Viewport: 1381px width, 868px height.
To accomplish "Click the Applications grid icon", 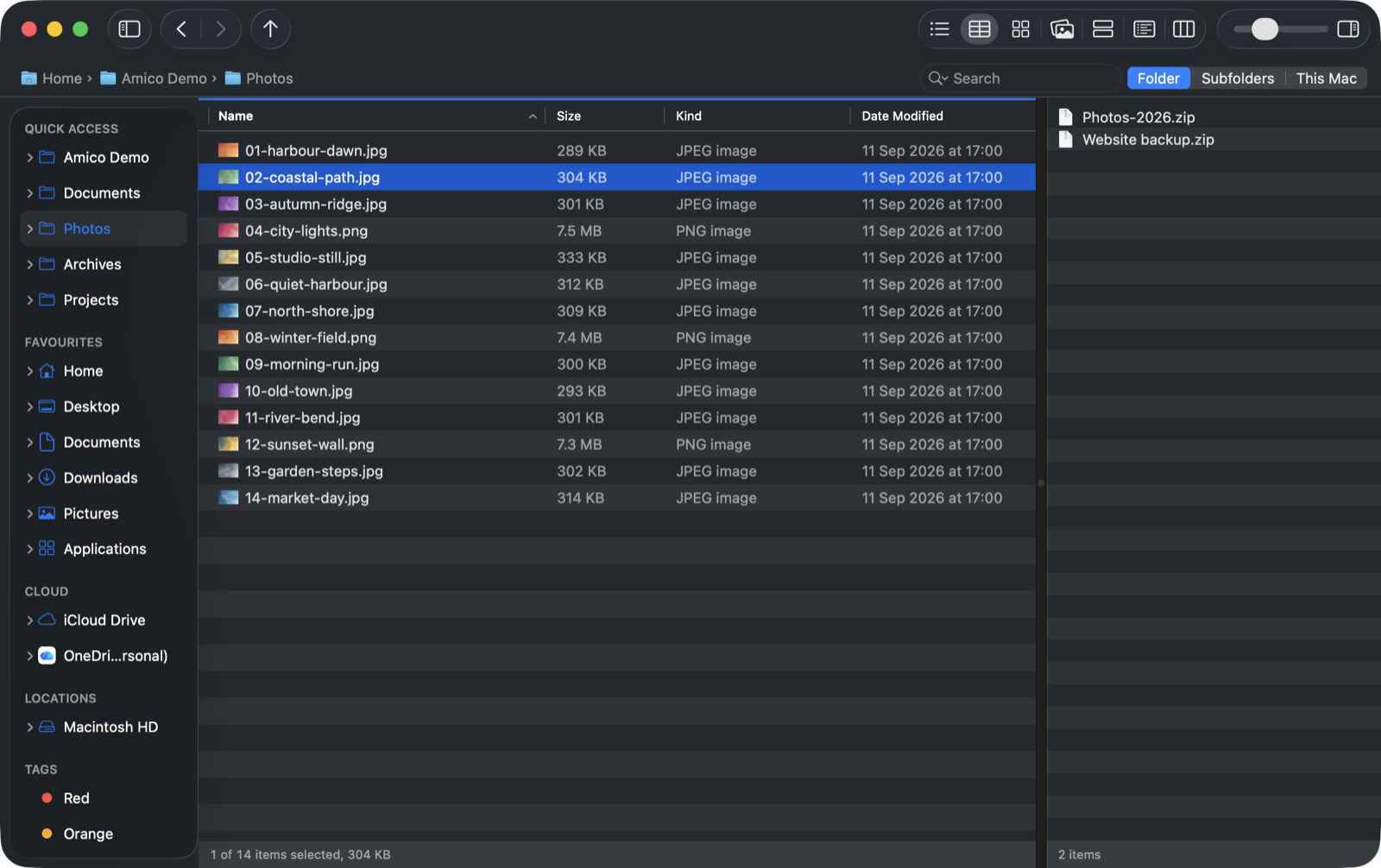I will 47,548.
